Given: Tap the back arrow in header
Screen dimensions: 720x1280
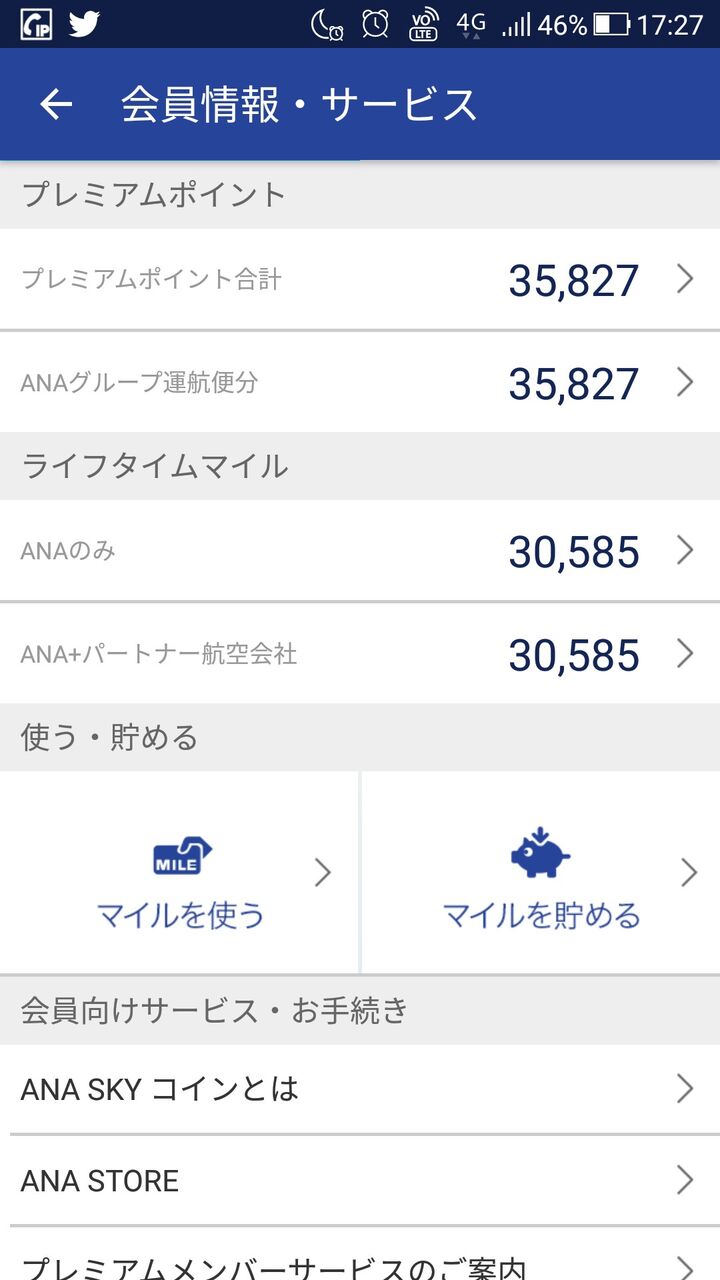Looking at the screenshot, I should click(56, 105).
